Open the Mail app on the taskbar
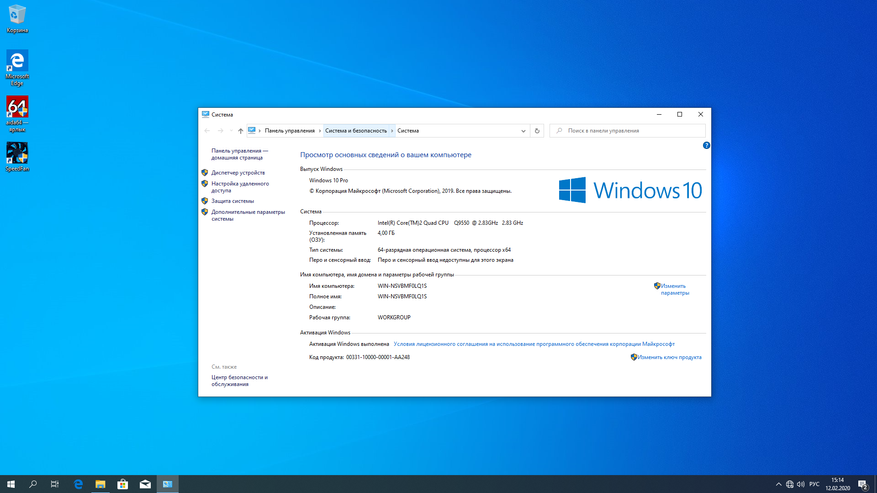 [145, 484]
